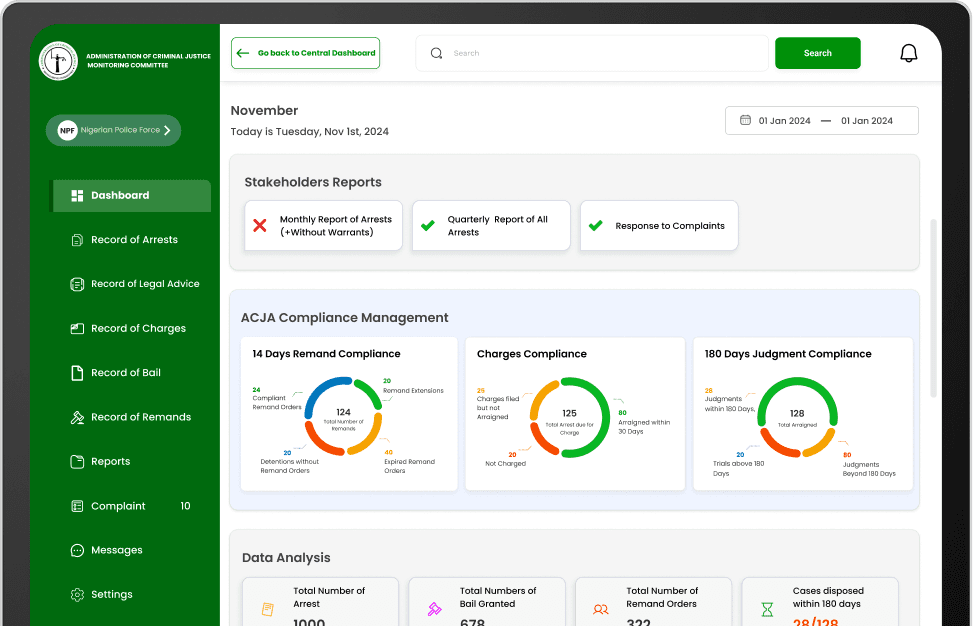The width and height of the screenshot is (973, 626).
Task: Open Reports using its folder icon
Action: click(78, 461)
